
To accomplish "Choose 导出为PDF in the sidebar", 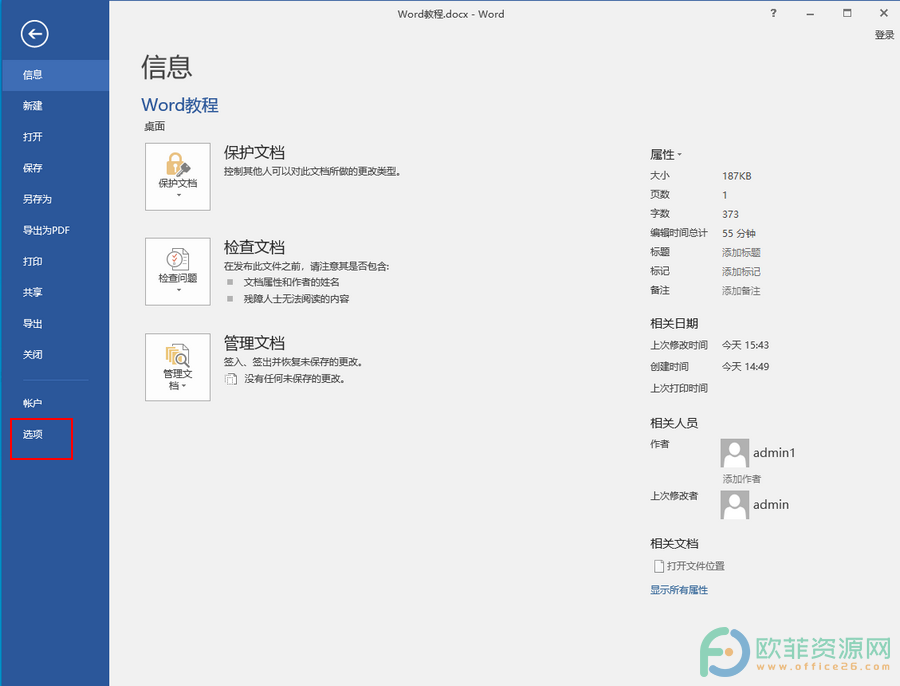I will tap(55, 230).
